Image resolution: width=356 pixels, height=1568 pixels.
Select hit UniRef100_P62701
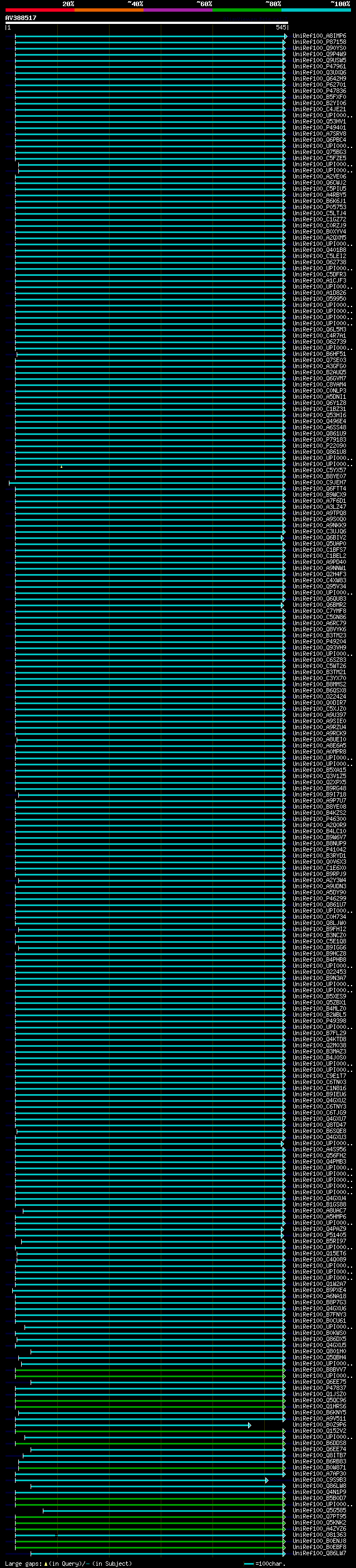click(x=319, y=85)
